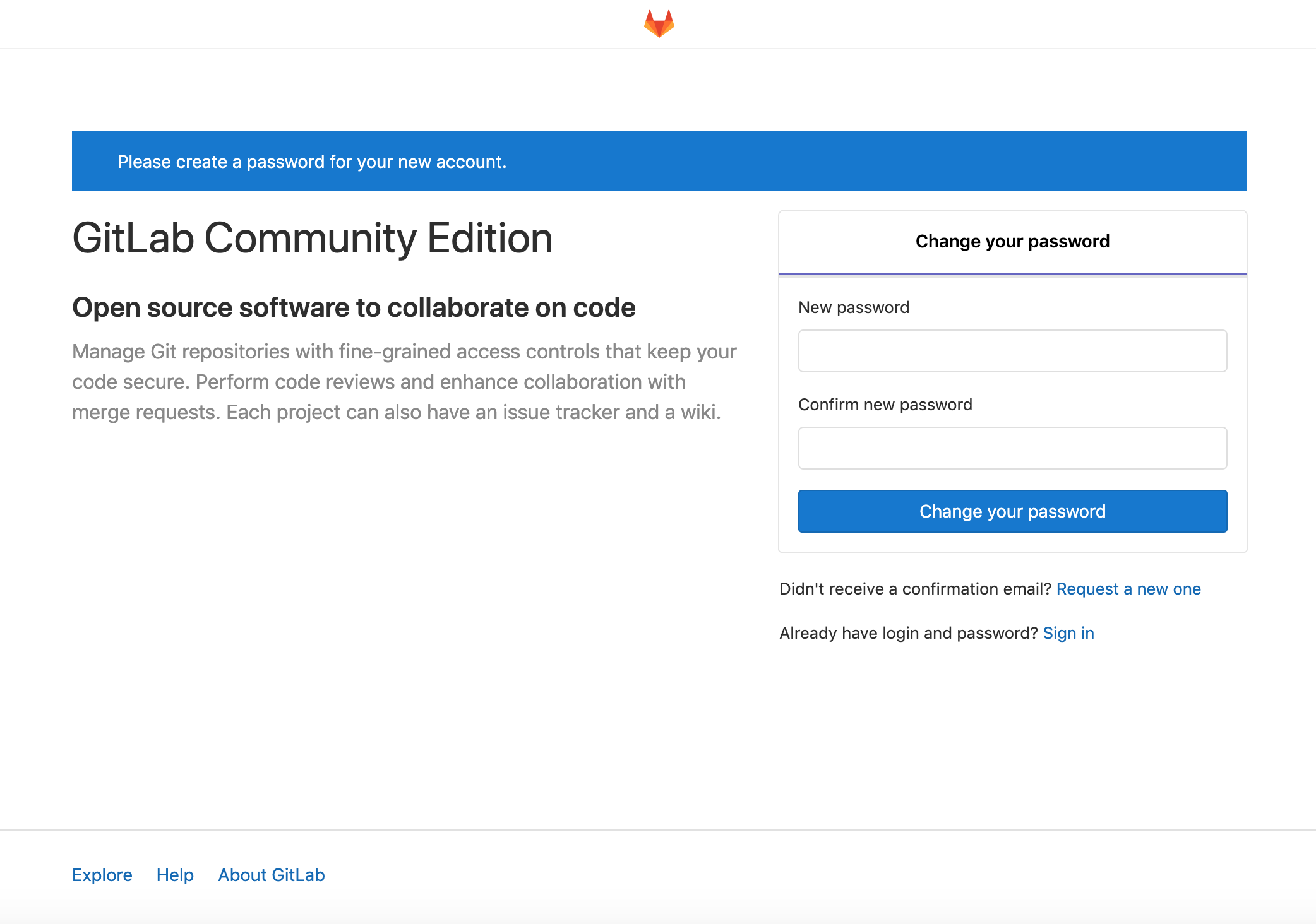The height and width of the screenshot is (924, 1316).
Task: Click the blue Change your password button
Action: [x=1012, y=511]
